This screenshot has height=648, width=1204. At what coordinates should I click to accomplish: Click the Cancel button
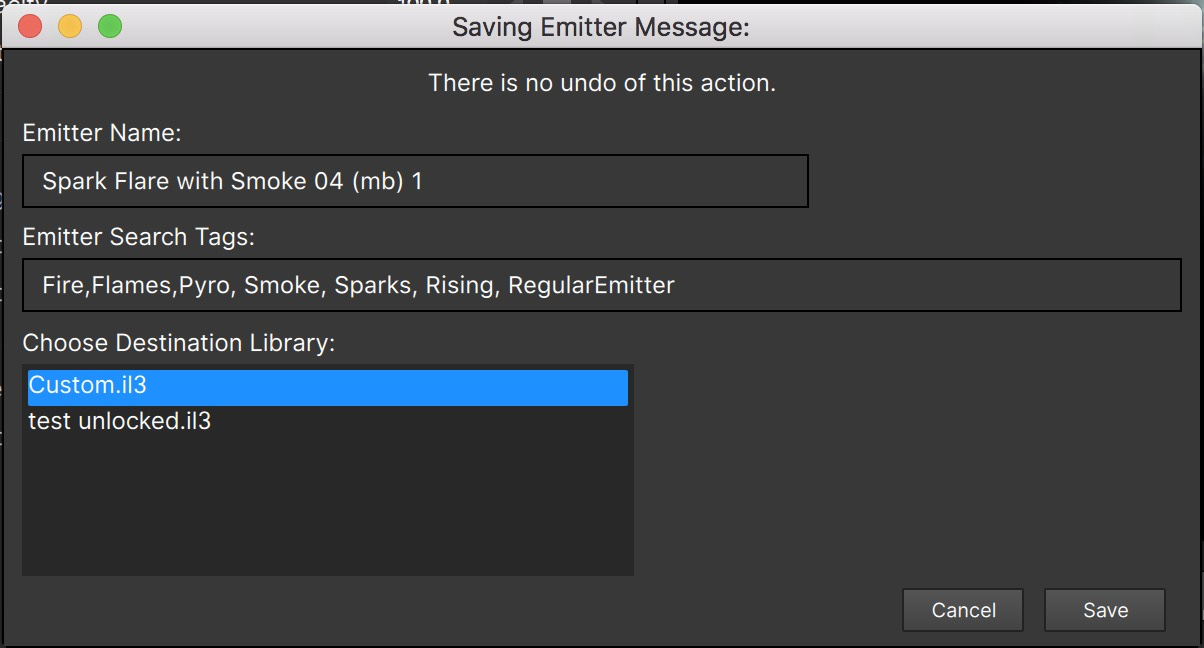tap(963, 610)
